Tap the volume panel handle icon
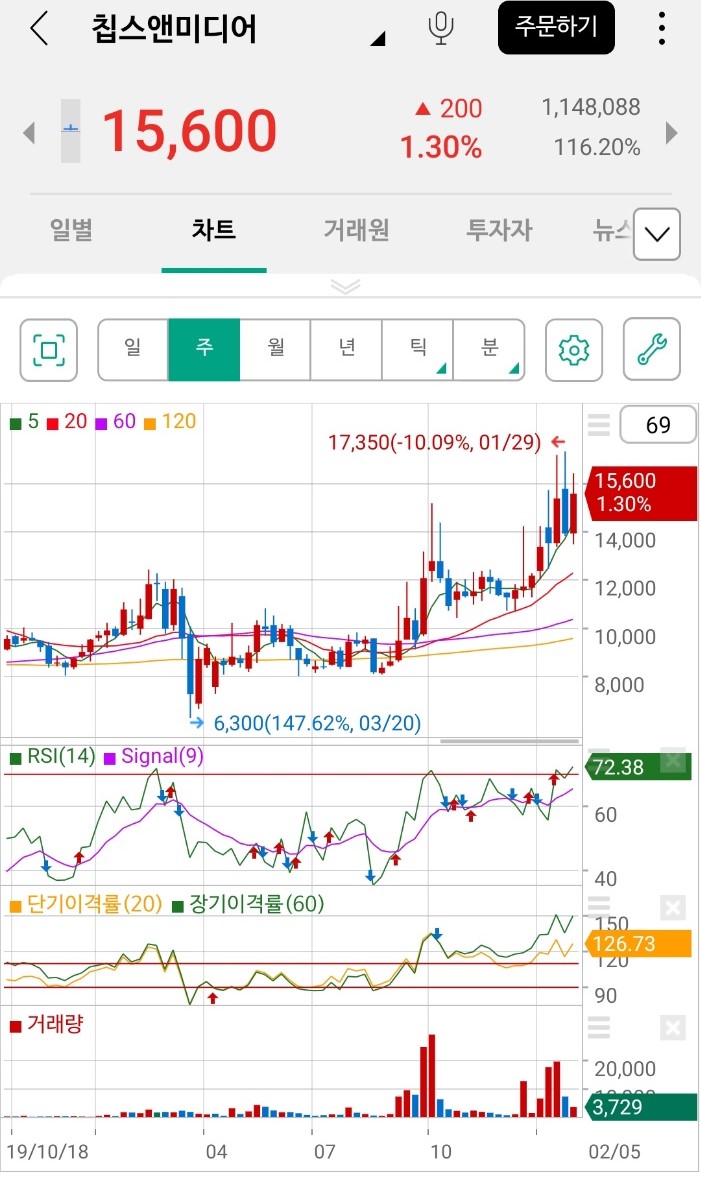The width and height of the screenshot is (701, 1179). click(x=599, y=1026)
